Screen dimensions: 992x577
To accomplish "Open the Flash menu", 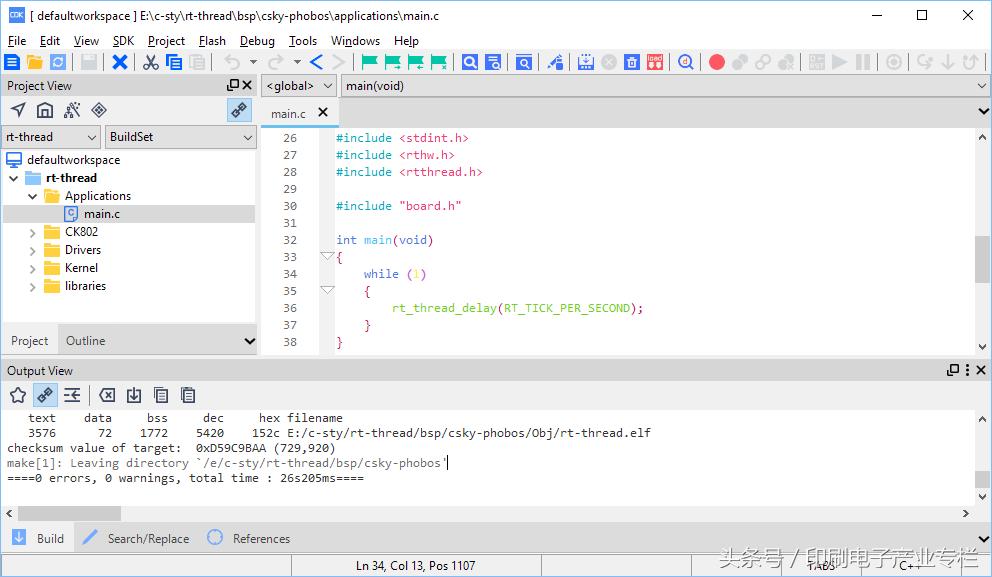I will click(x=212, y=41).
